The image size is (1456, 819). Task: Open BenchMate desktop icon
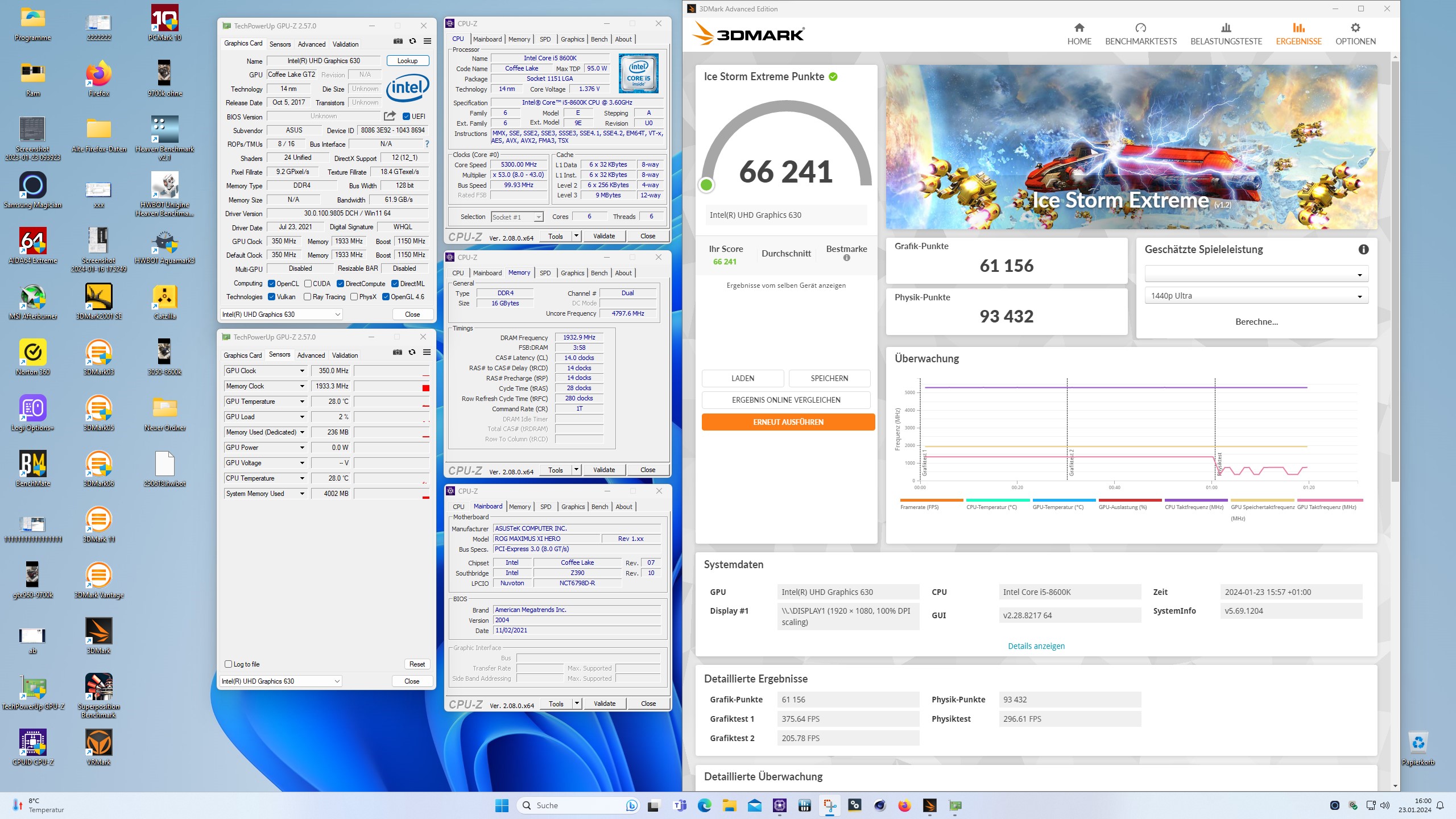pyautogui.click(x=33, y=469)
